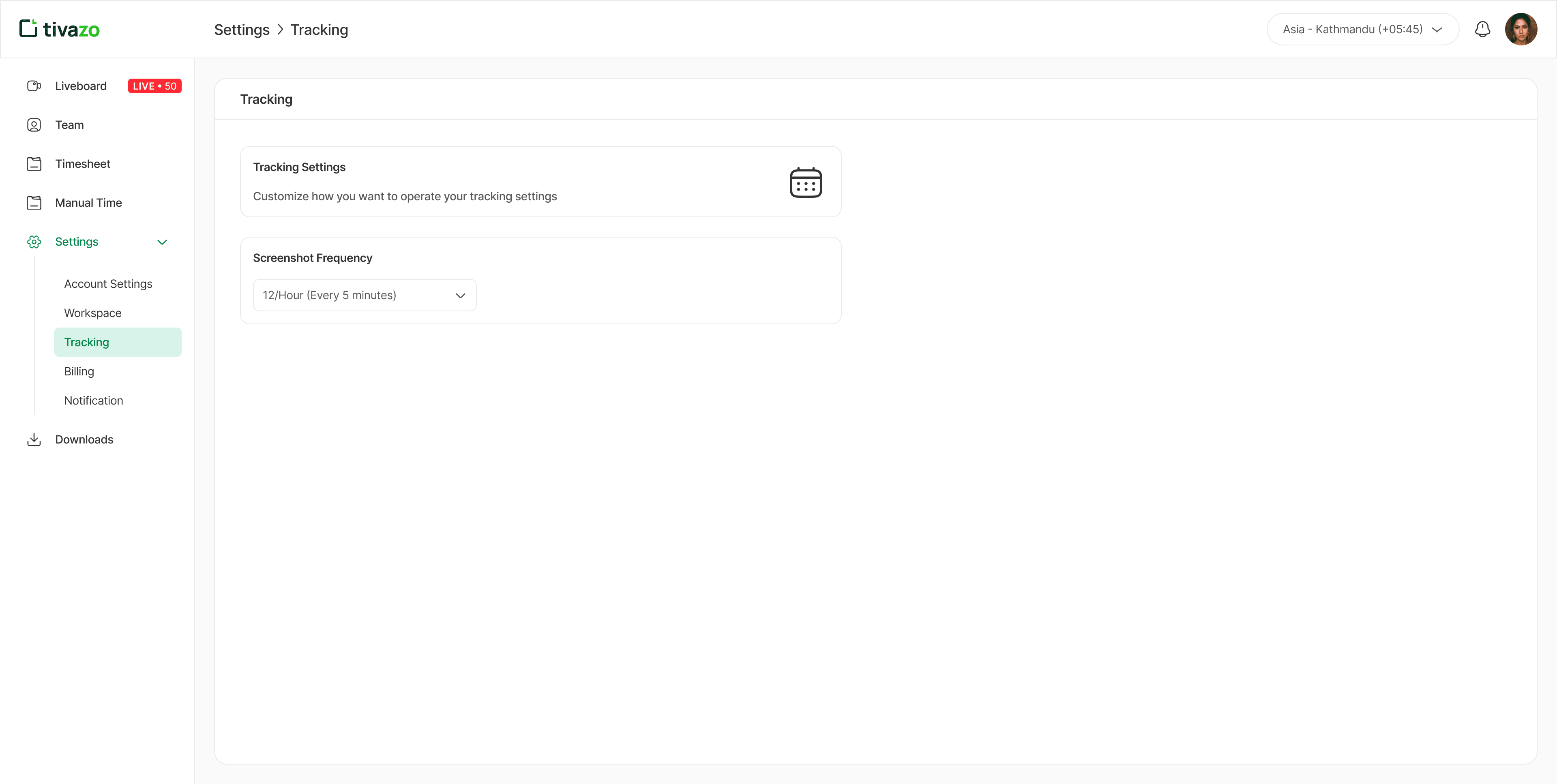The width and height of the screenshot is (1557, 784).
Task: Click the timezone selector chevron
Action: (x=1437, y=30)
